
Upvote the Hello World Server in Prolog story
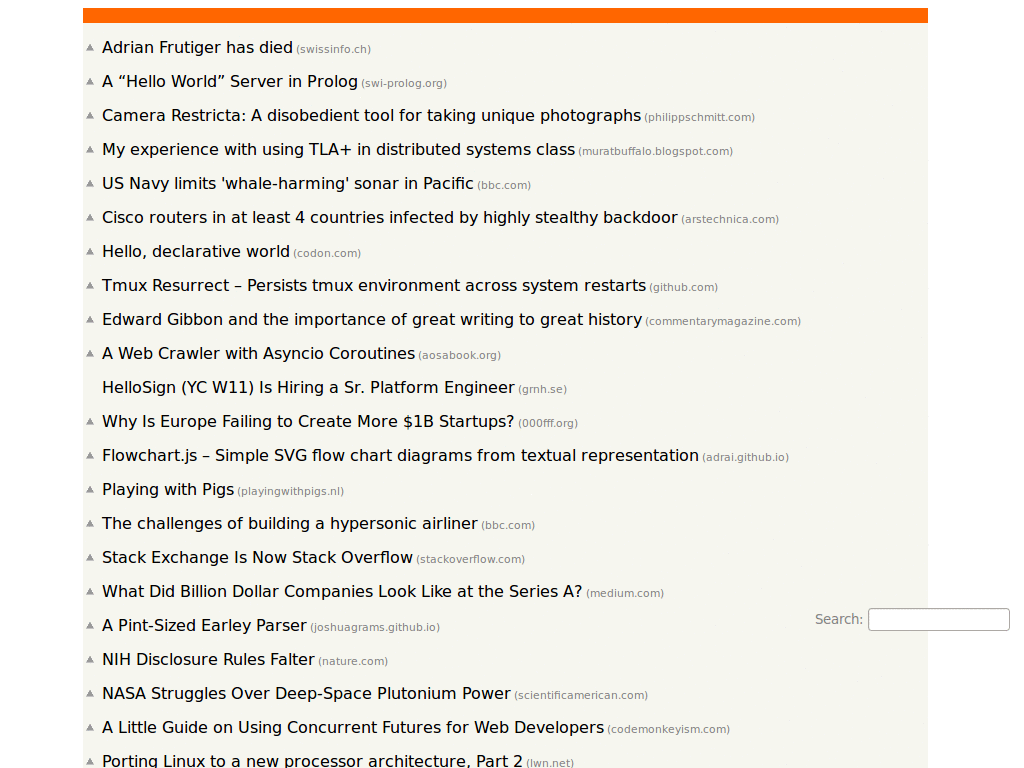coord(90,82)
